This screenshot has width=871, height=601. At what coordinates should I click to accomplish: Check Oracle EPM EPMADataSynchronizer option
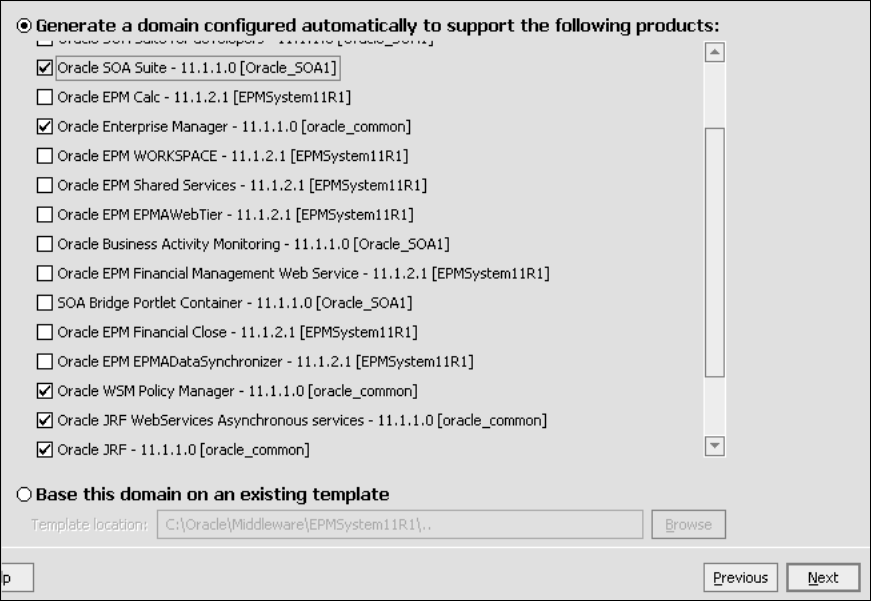coord(43,361)
